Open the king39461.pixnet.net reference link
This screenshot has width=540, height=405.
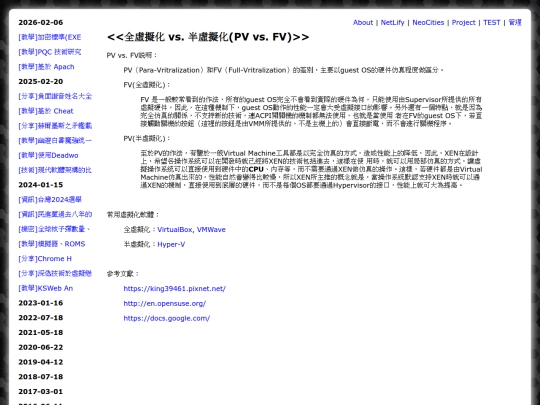[x=175, y=289]
